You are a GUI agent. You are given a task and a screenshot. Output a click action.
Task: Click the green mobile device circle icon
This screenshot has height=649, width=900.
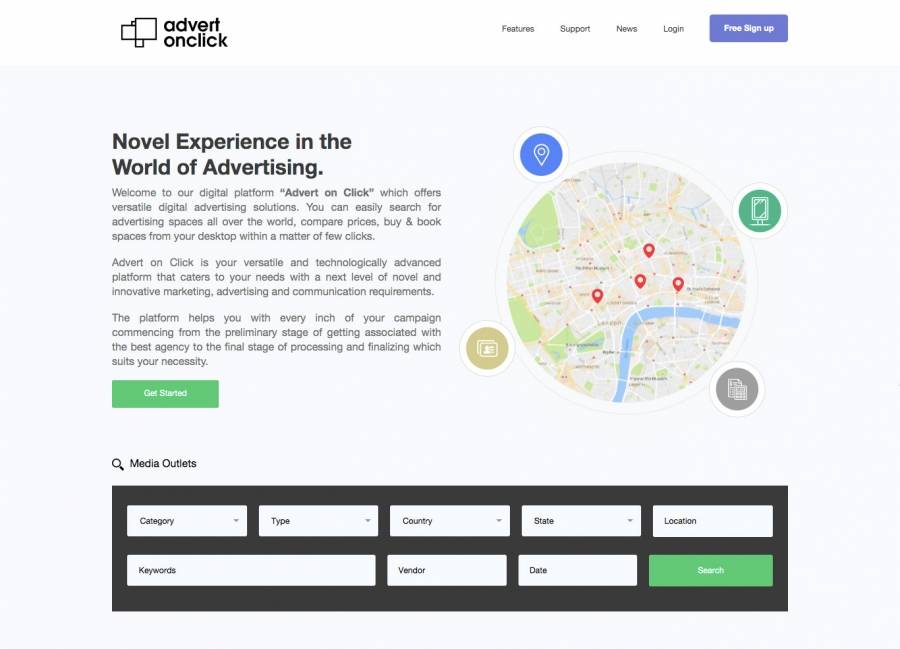coord(759,211)
